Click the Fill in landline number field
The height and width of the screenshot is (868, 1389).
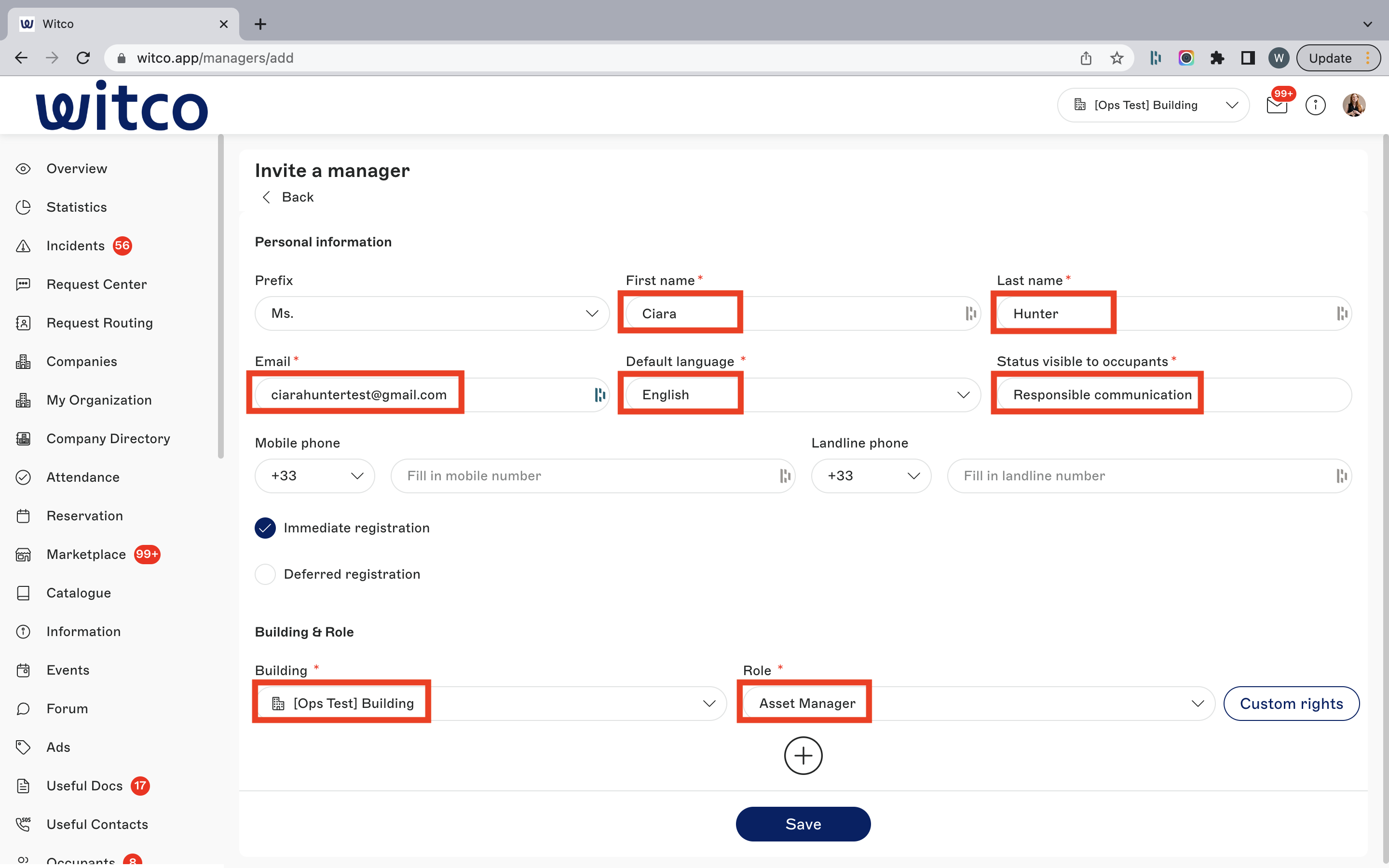tap(1149, 476)
